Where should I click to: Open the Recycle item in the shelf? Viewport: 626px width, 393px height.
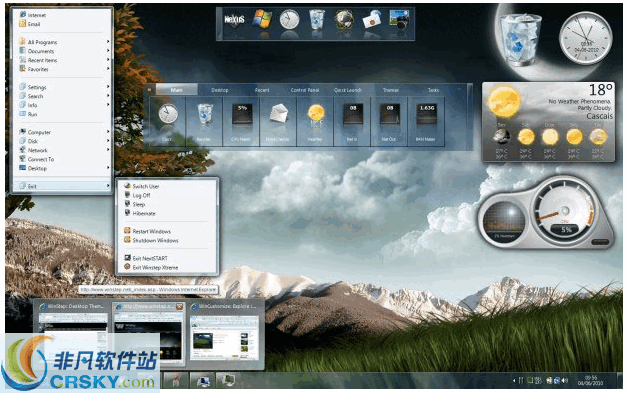tap(204, 121)
